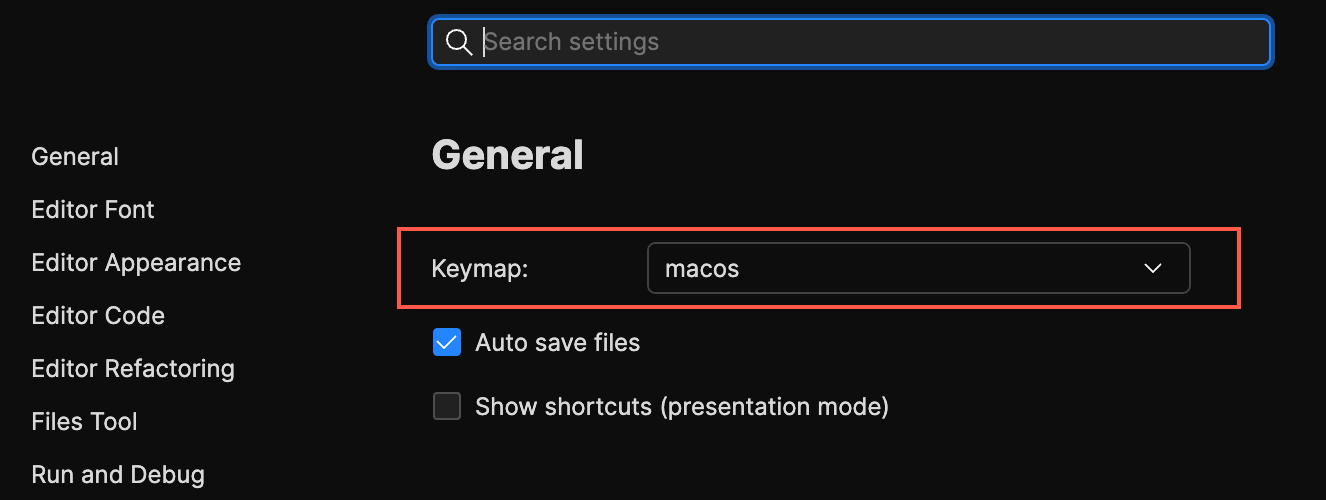Screen dimensions: 1326x500
Task: Select General in the settings sidebar
Action: click(75, 157)
